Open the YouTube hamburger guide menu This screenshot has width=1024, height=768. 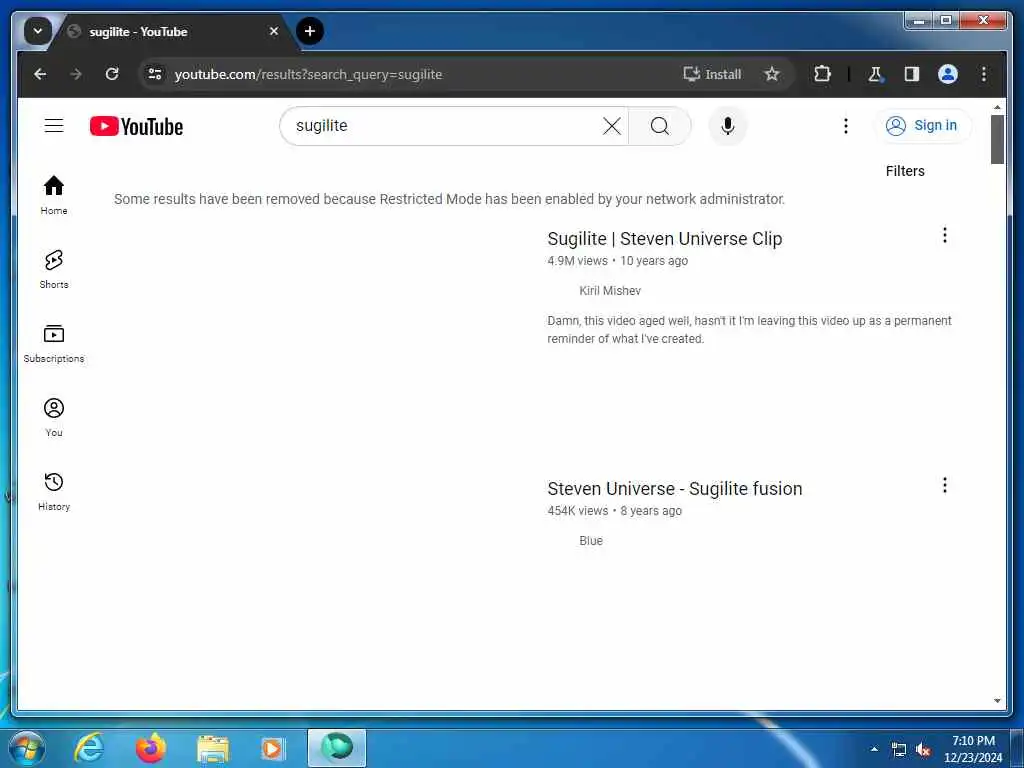click(54, 125)
